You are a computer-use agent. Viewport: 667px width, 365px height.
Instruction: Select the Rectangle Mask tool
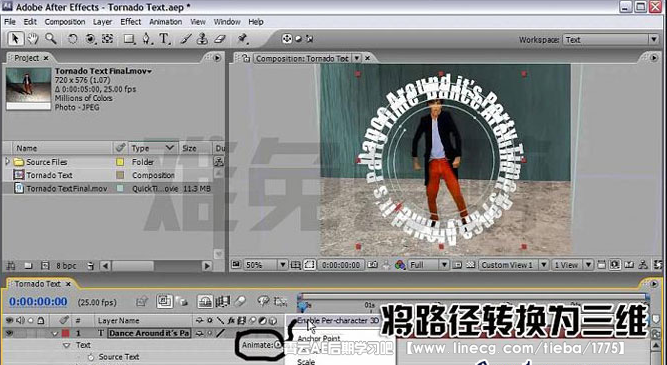click(x=128, y=39)
